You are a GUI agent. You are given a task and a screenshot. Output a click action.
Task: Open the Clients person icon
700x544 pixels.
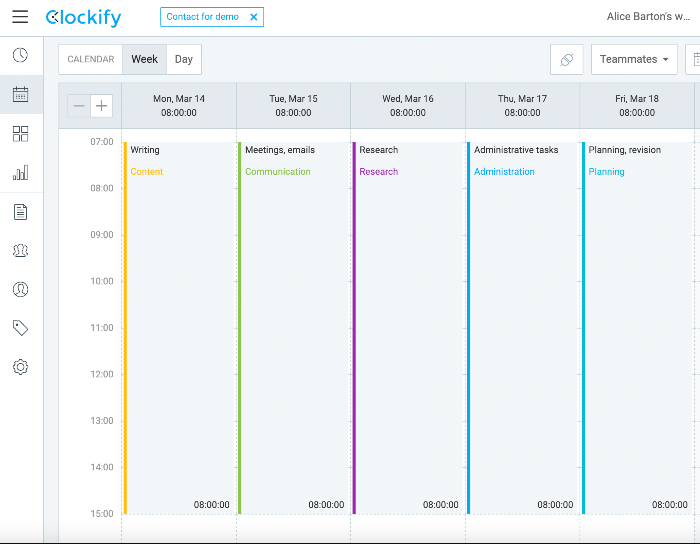point(20,289)
